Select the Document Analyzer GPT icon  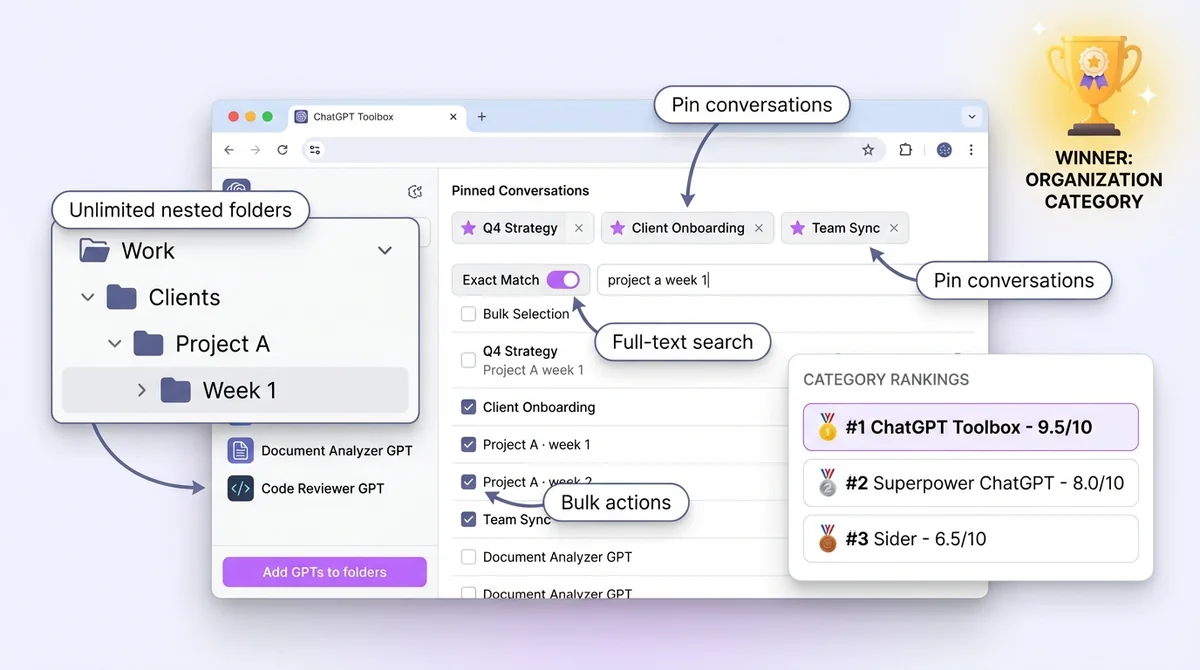pyautogui.click(x=240, y=450)
